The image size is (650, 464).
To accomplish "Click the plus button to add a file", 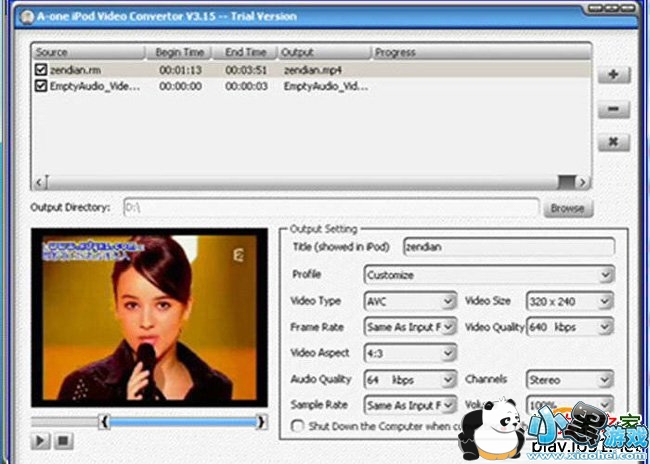I will pos(614,75).
